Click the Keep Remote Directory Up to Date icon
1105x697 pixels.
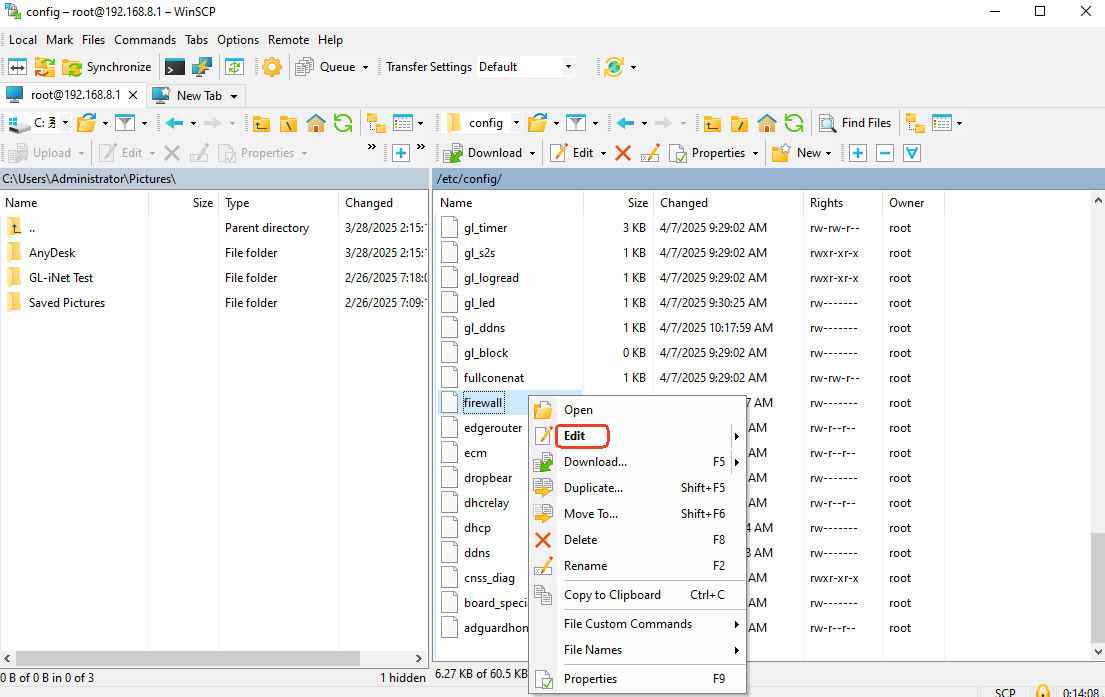coord(235,67)
